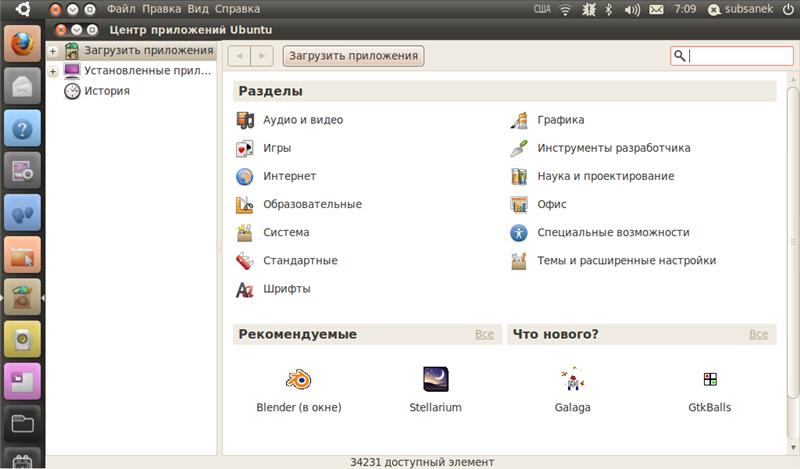800x469 pixels.
Task: Open the Графика category icon
Action: [x=519, y=120]
